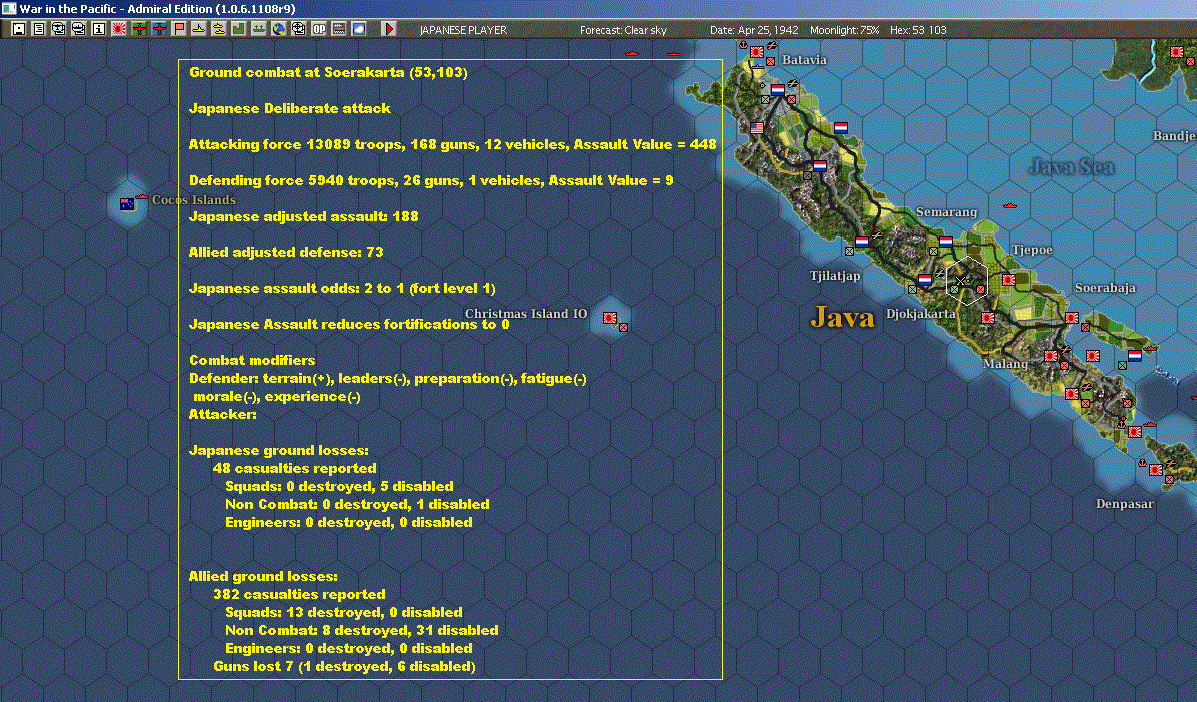Click the red play arrow end-turn icon
This screenshot has width=1197, height=702.
pyautogui.click(x=389, y=29)
